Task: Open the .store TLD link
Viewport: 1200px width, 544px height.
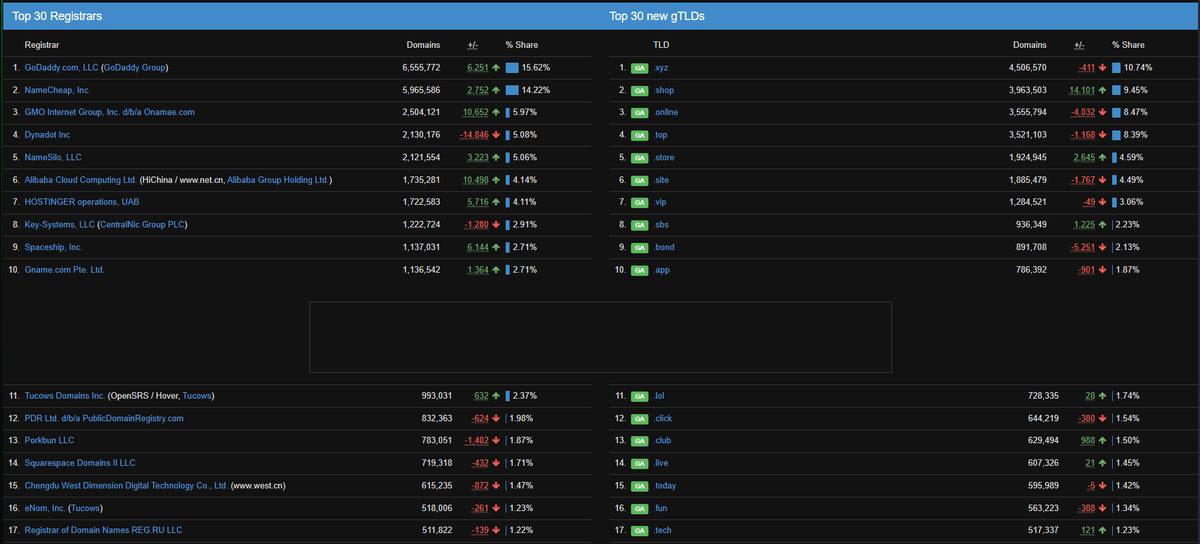Action: 664,157
